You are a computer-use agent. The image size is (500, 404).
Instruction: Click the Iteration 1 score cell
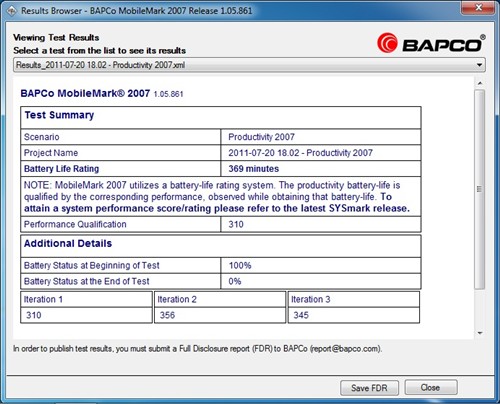click(86, 315)
